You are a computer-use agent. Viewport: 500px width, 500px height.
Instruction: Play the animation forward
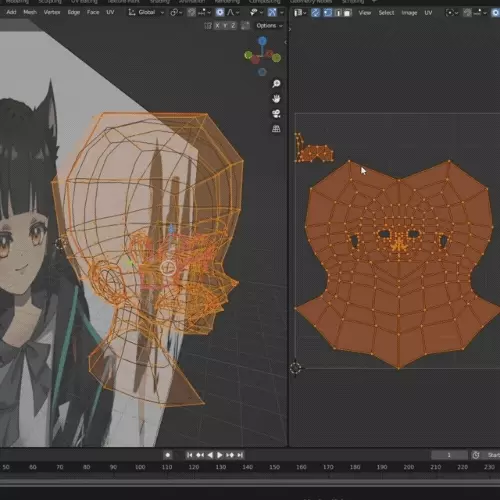tap(220, 455)
